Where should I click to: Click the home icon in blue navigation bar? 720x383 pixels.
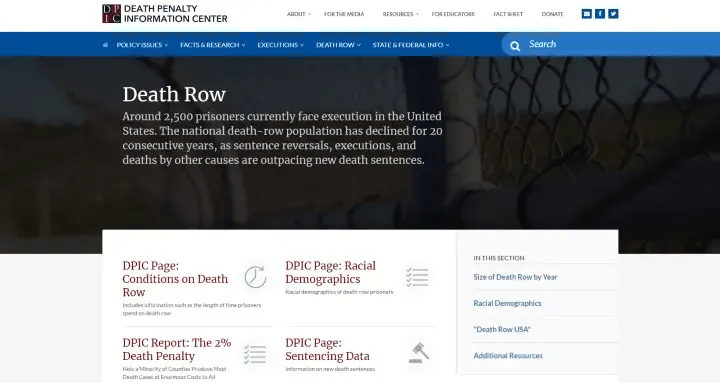tap(106, 45)
